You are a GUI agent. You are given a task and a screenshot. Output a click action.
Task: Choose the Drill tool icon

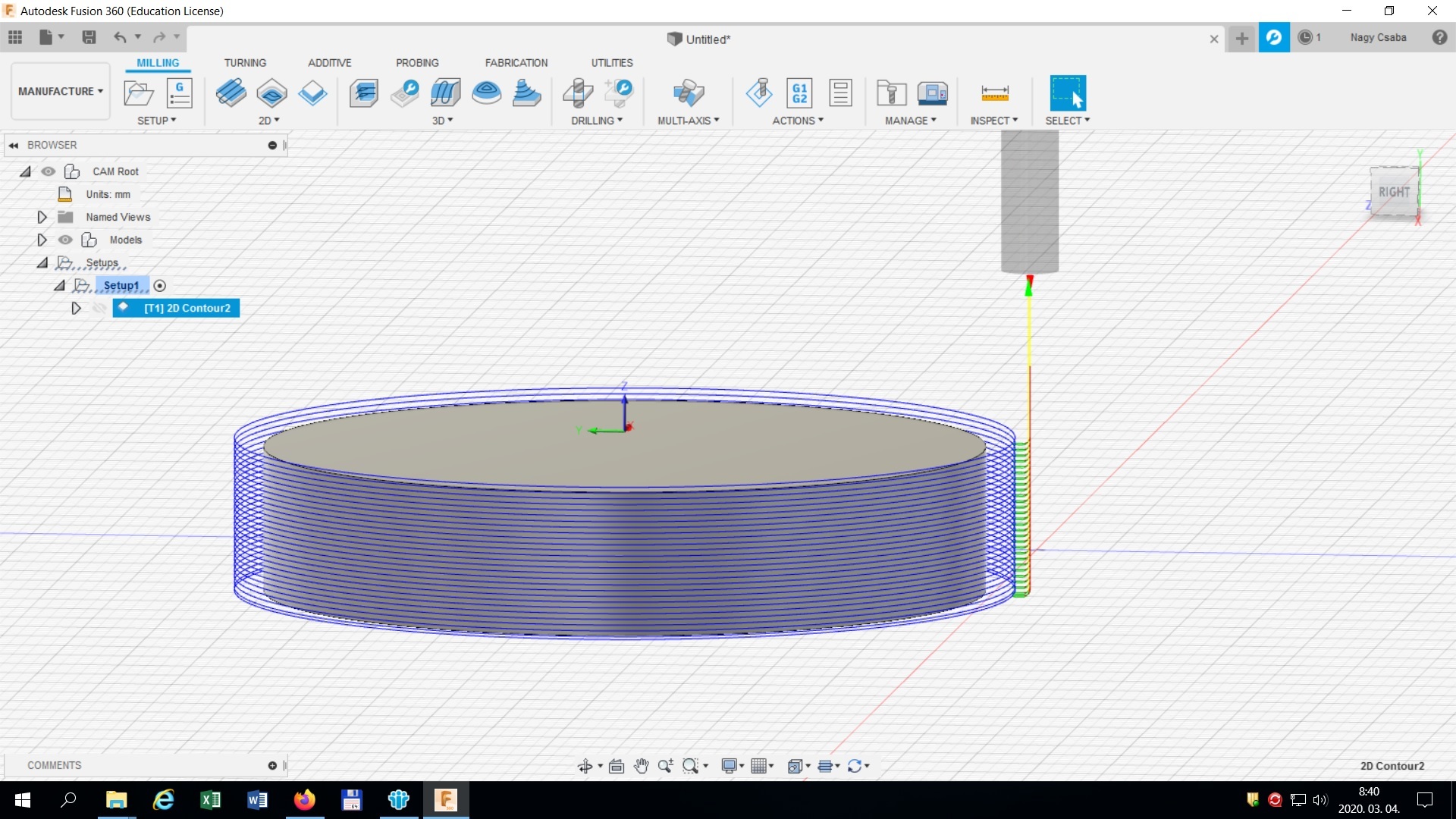578,93
